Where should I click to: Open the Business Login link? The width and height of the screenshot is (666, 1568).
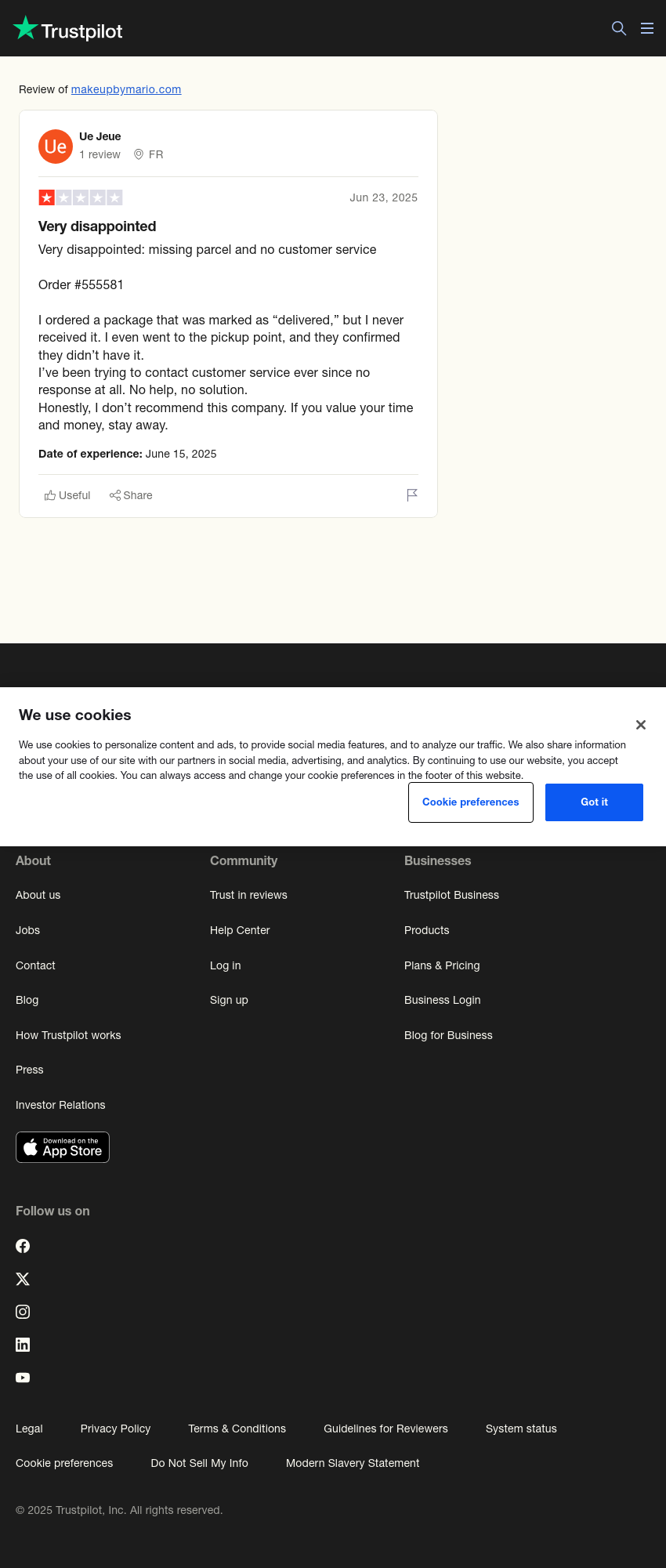tap(443, 1000)
